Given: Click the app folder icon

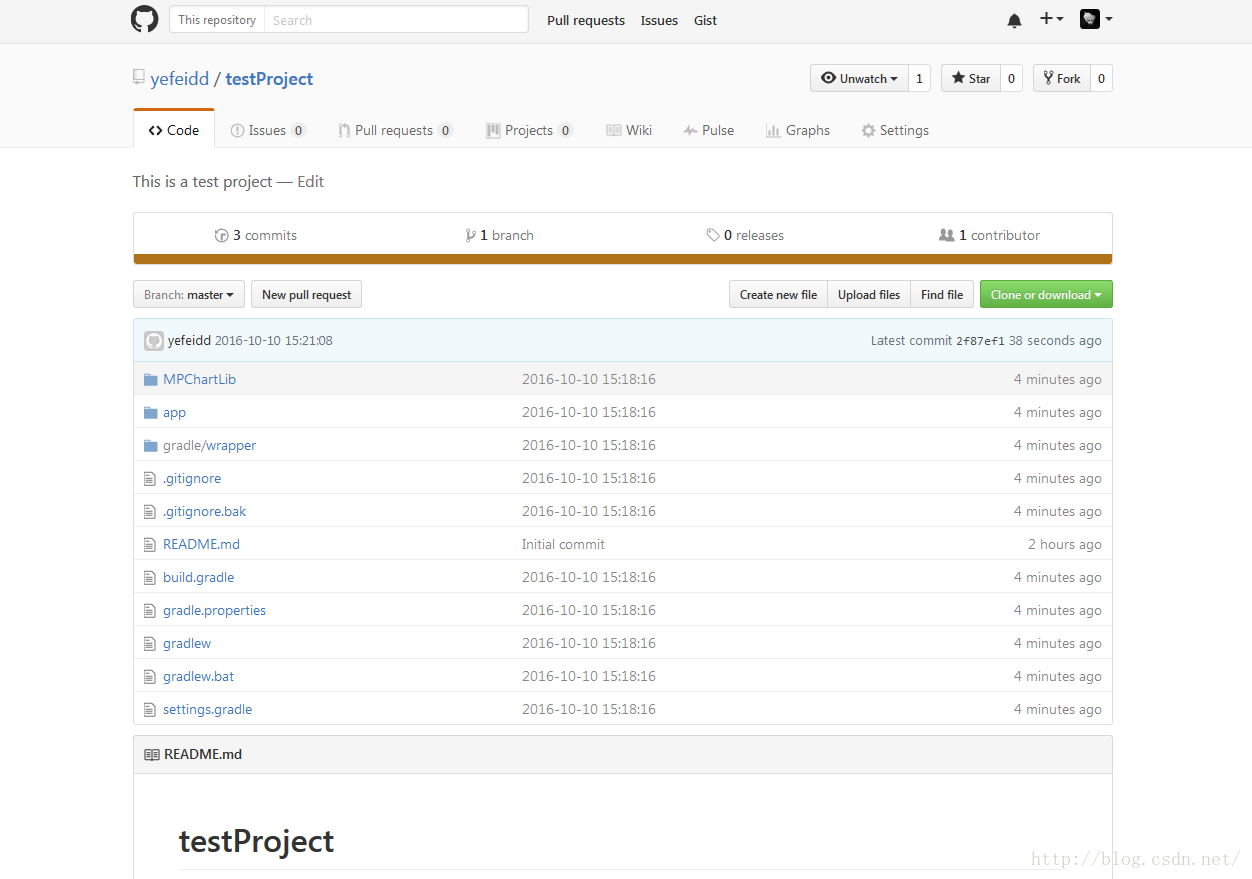Looking at the screenshot, I should (x=151, y=412).
